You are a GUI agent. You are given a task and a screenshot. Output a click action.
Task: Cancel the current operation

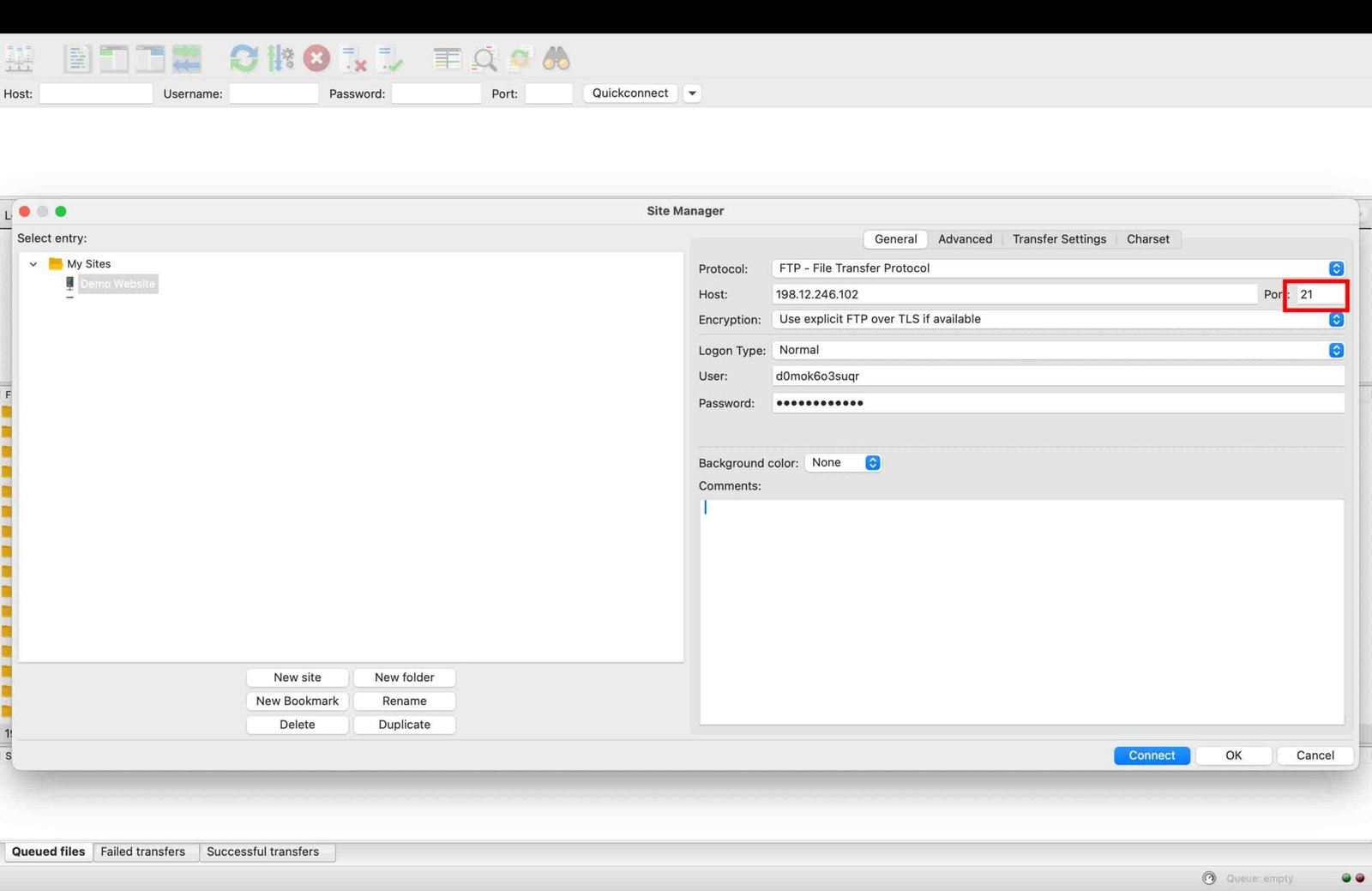point(317,58)
